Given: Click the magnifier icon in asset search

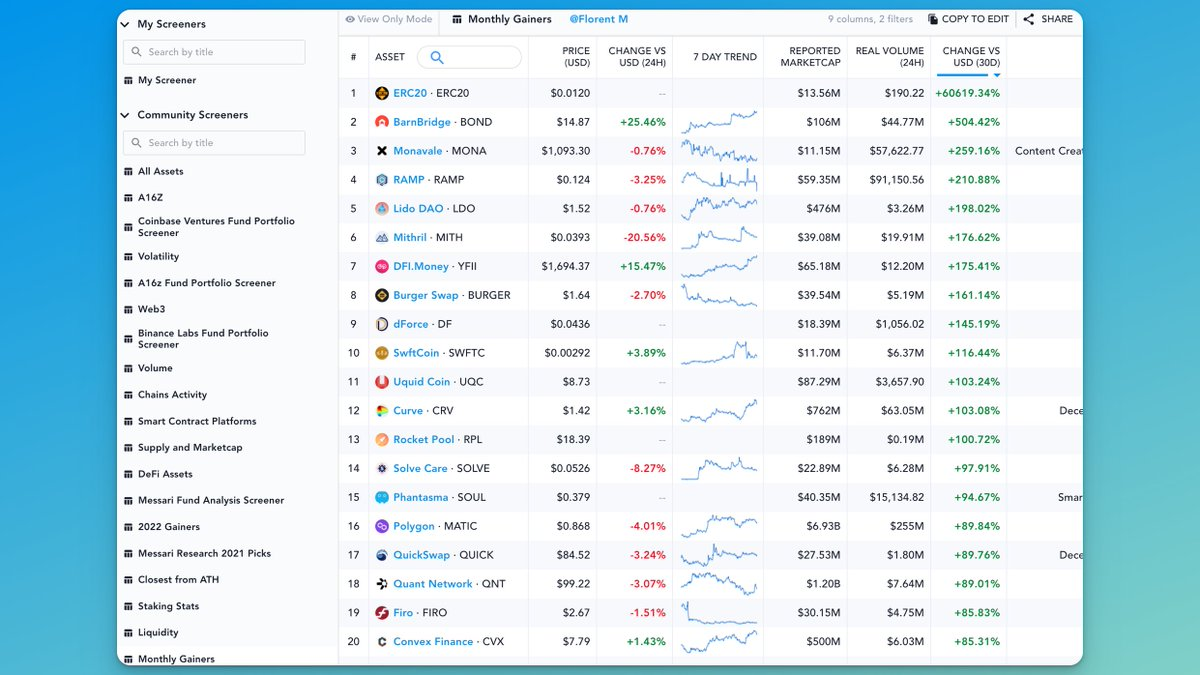Looking at the screenshot, I should (436, 57).
